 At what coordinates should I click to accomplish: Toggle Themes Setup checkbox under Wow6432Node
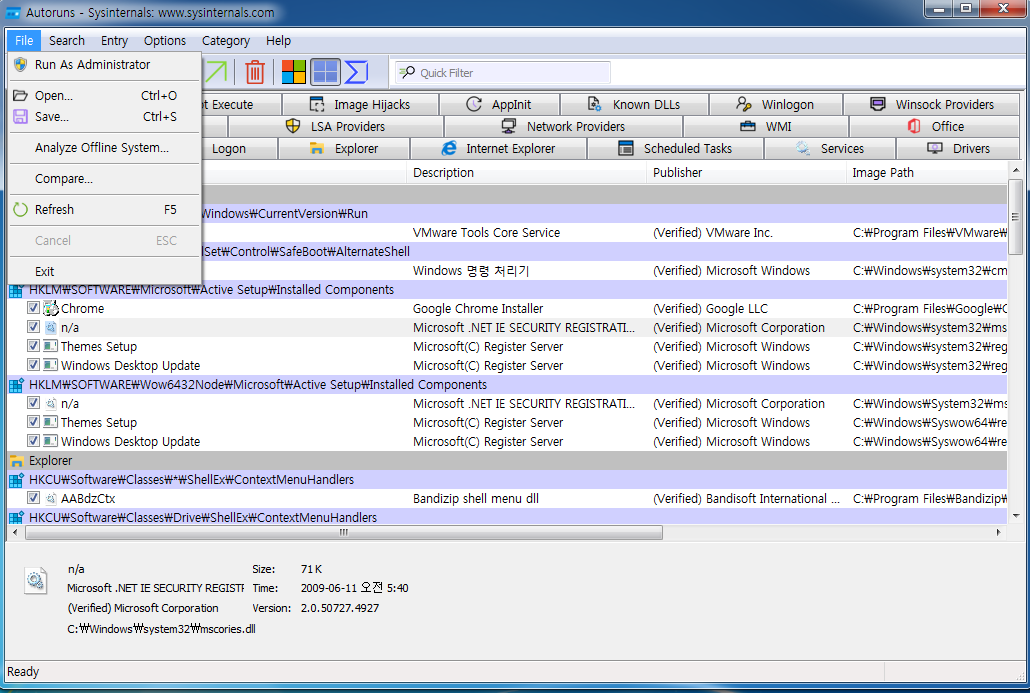(x=34, y=422)
